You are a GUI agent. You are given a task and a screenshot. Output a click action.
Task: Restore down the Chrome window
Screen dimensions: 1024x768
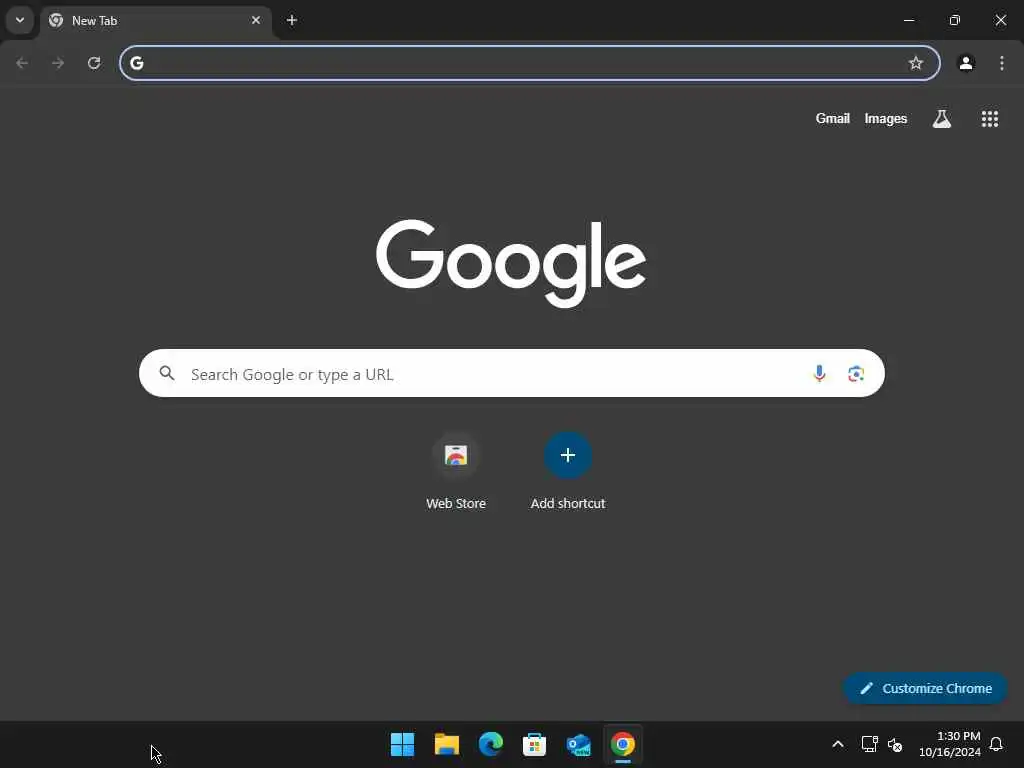click(954, 20)
